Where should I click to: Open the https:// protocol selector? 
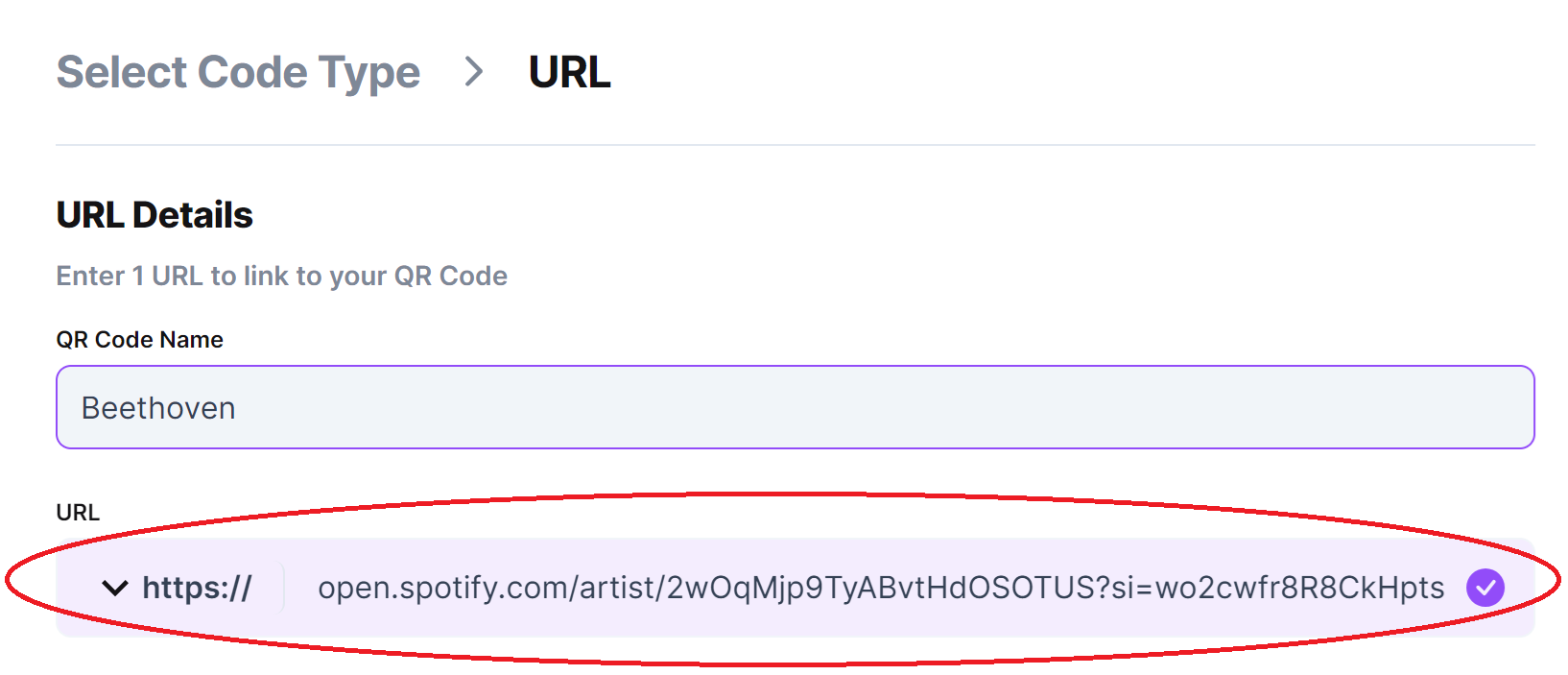tap(196, 588)
